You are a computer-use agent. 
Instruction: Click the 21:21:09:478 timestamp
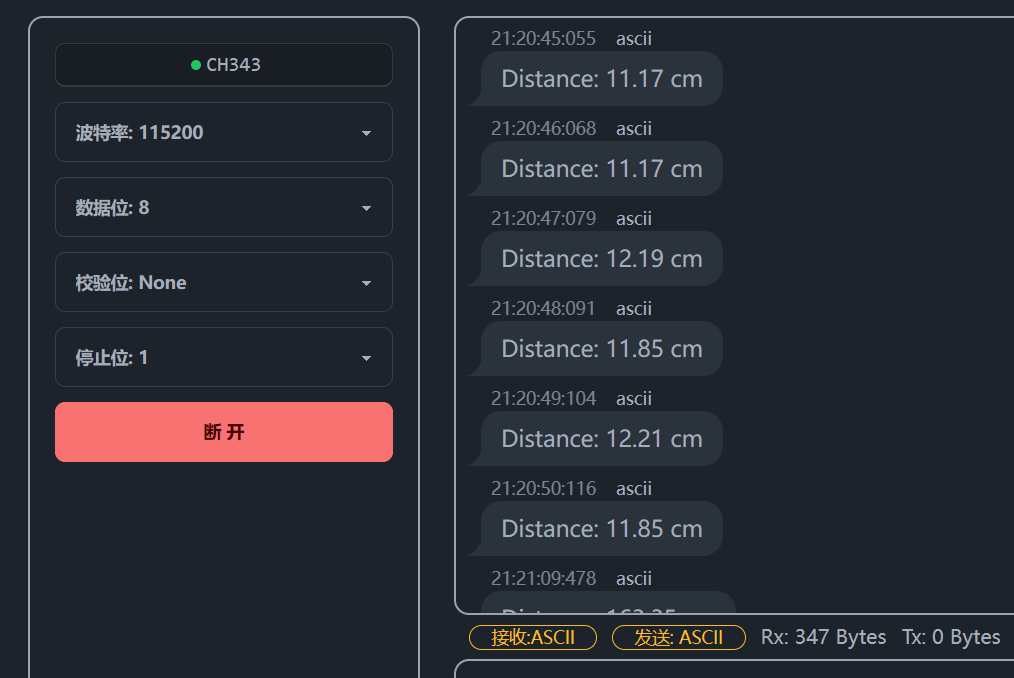click(543, 579)
